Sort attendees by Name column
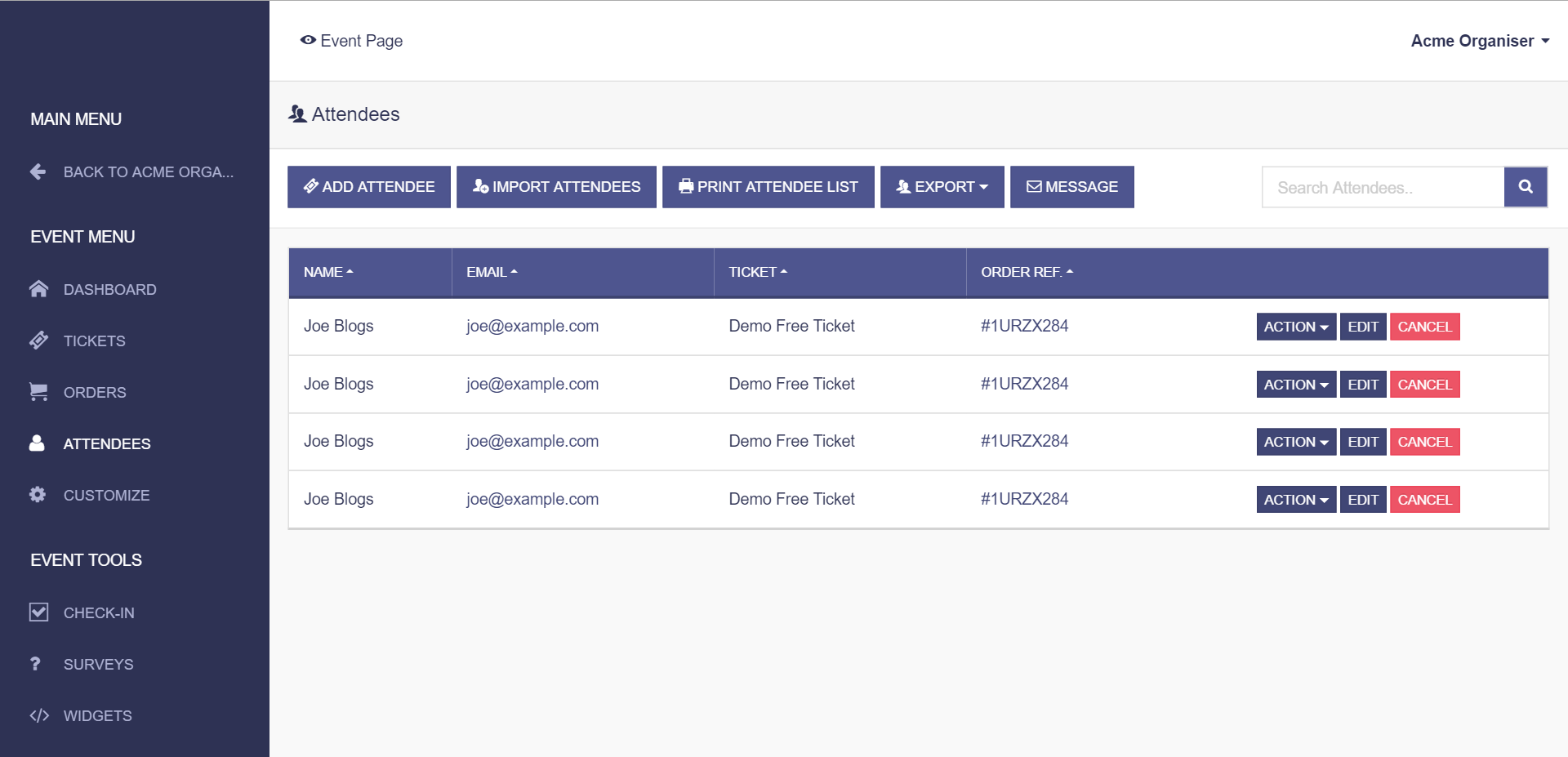Screen dimensions: 1568x757 pyautogui.click(x=327, y=272)
